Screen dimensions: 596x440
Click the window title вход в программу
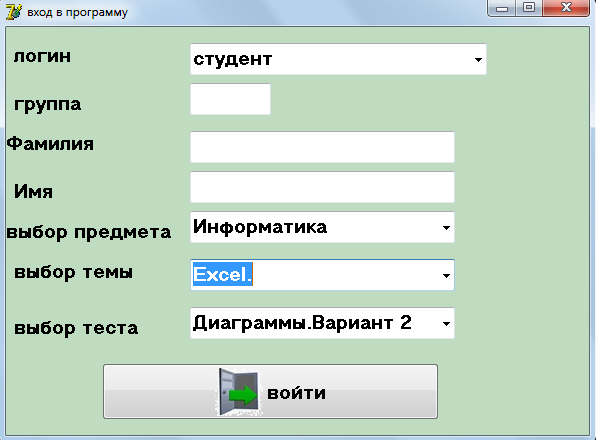[78, 13]
